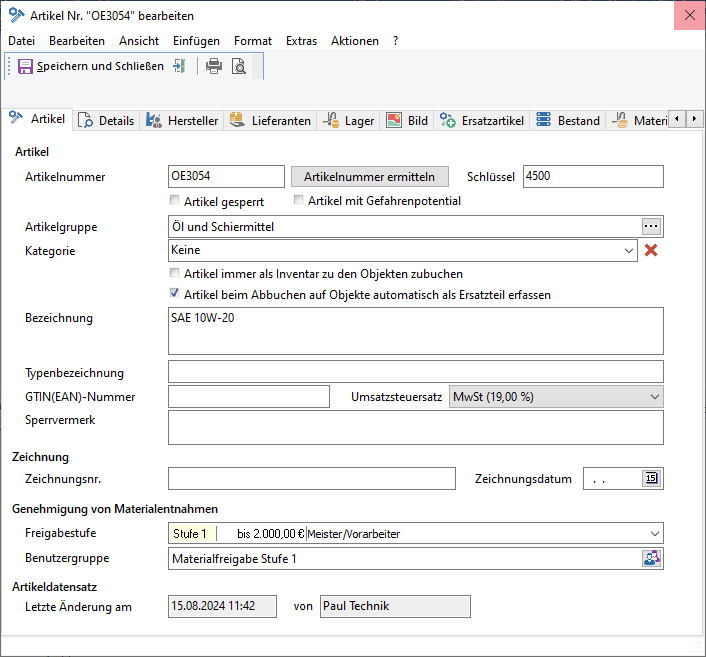Click the toolbar grip handle
Screen dimensions: 706x657
tap(9, 66)
